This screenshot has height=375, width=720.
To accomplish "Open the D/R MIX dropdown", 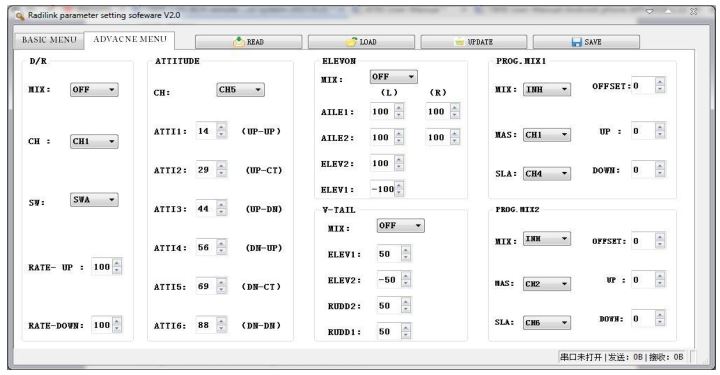I will (94, 90).
